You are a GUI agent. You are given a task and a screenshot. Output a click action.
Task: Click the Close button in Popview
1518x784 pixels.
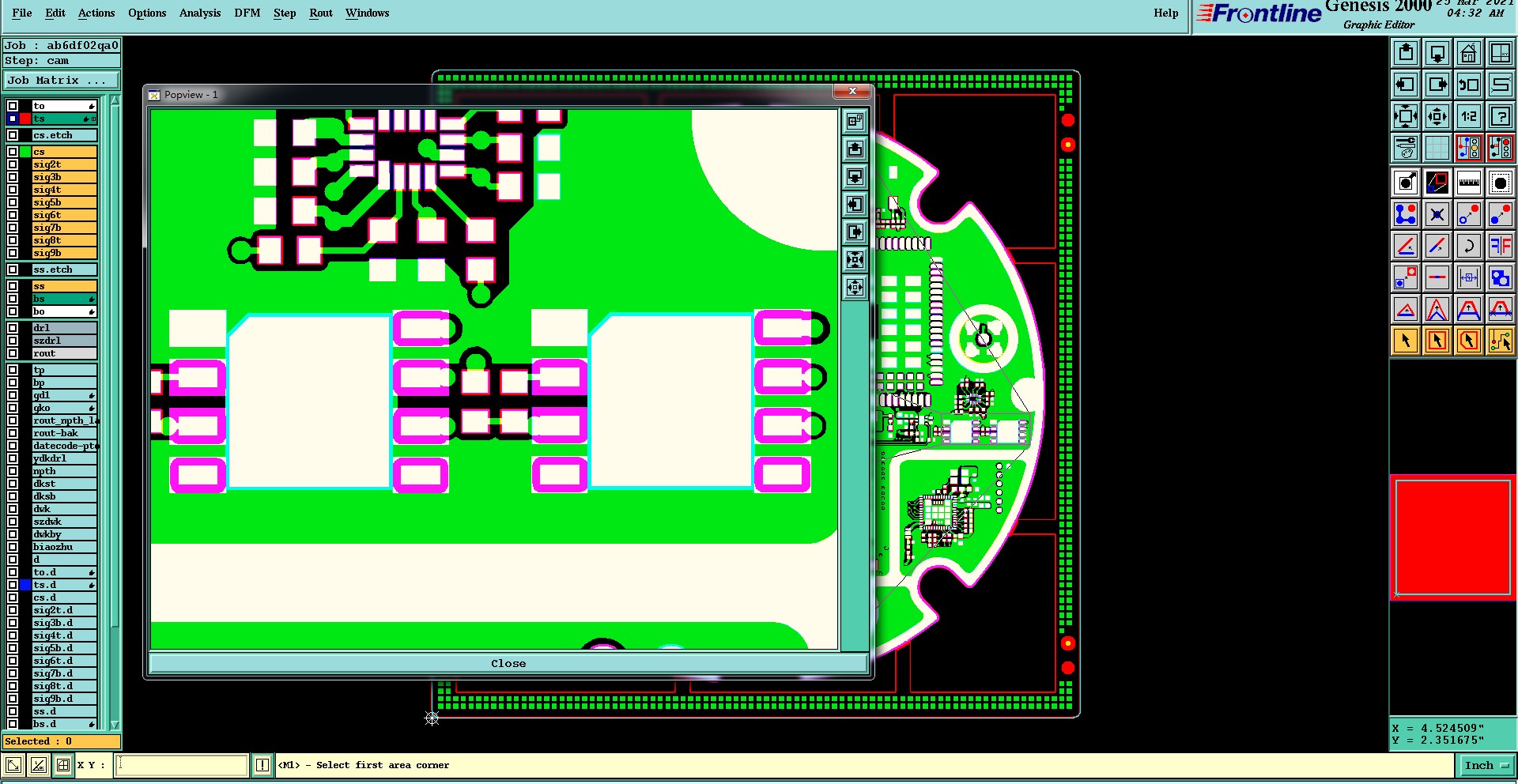point(508,664)
